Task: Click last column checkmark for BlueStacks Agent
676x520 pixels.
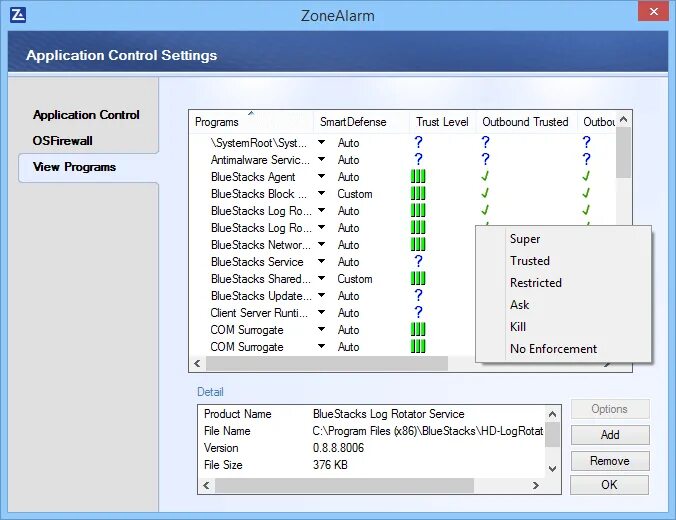Action: pos(586,176)
